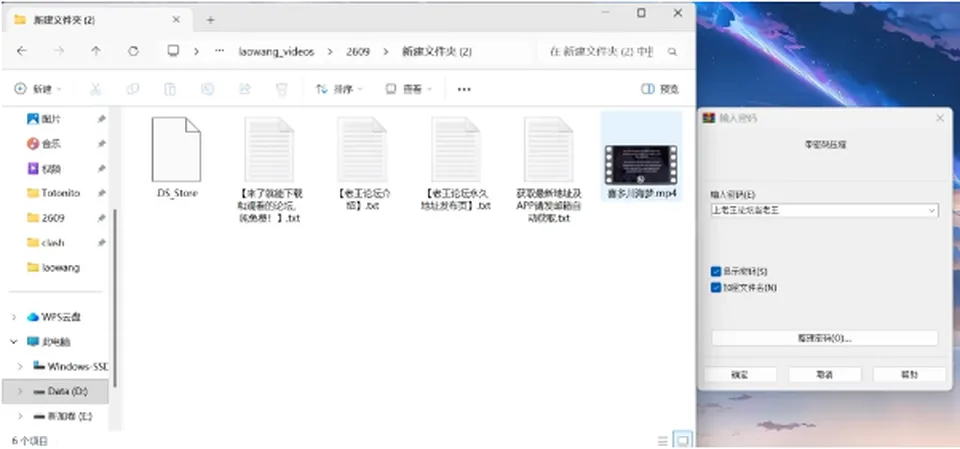Viewport: 960px width, 449px height.
Task: Switch to large icons view icon
Action: [682, 440]
